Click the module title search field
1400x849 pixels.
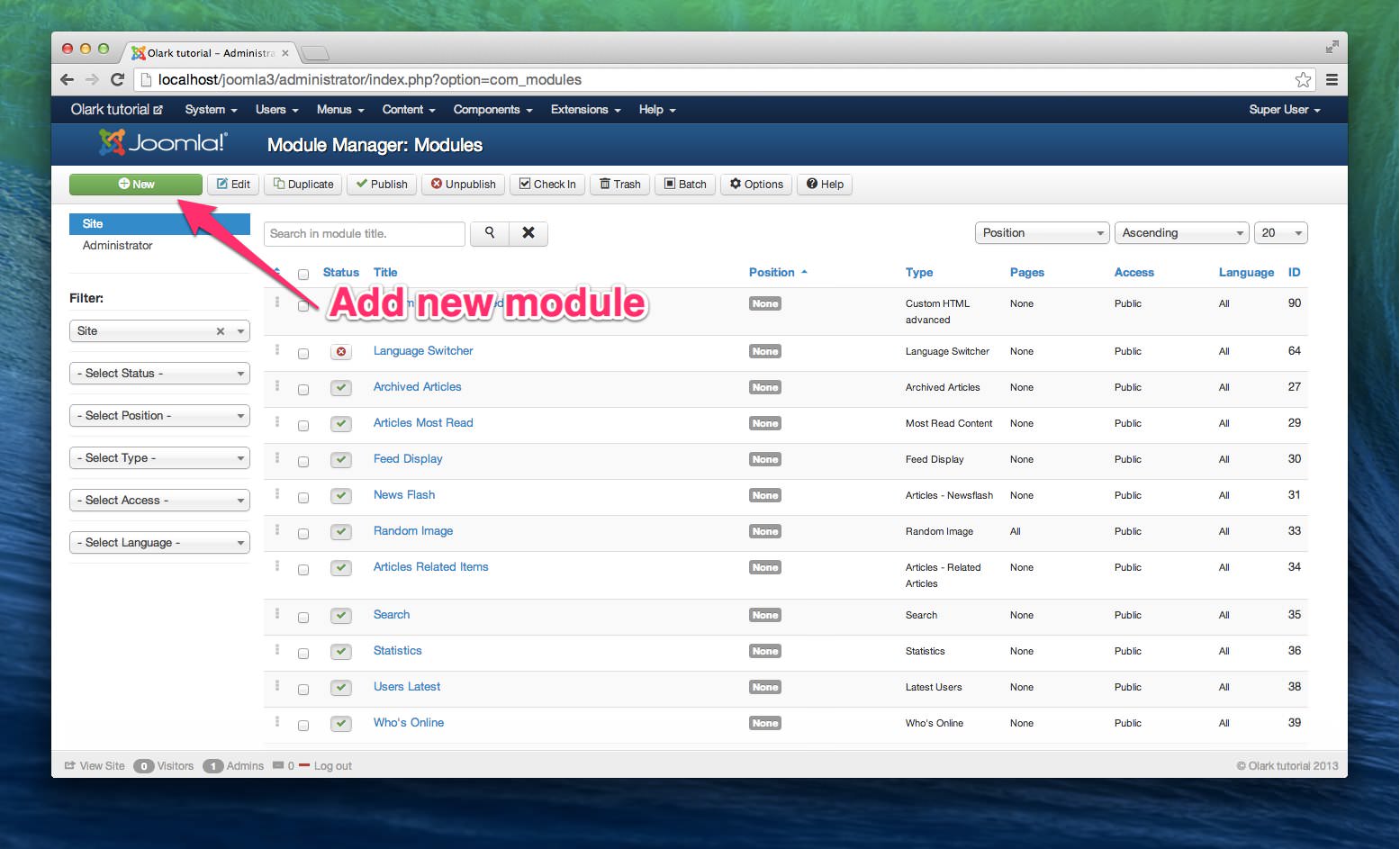(364, 234)
